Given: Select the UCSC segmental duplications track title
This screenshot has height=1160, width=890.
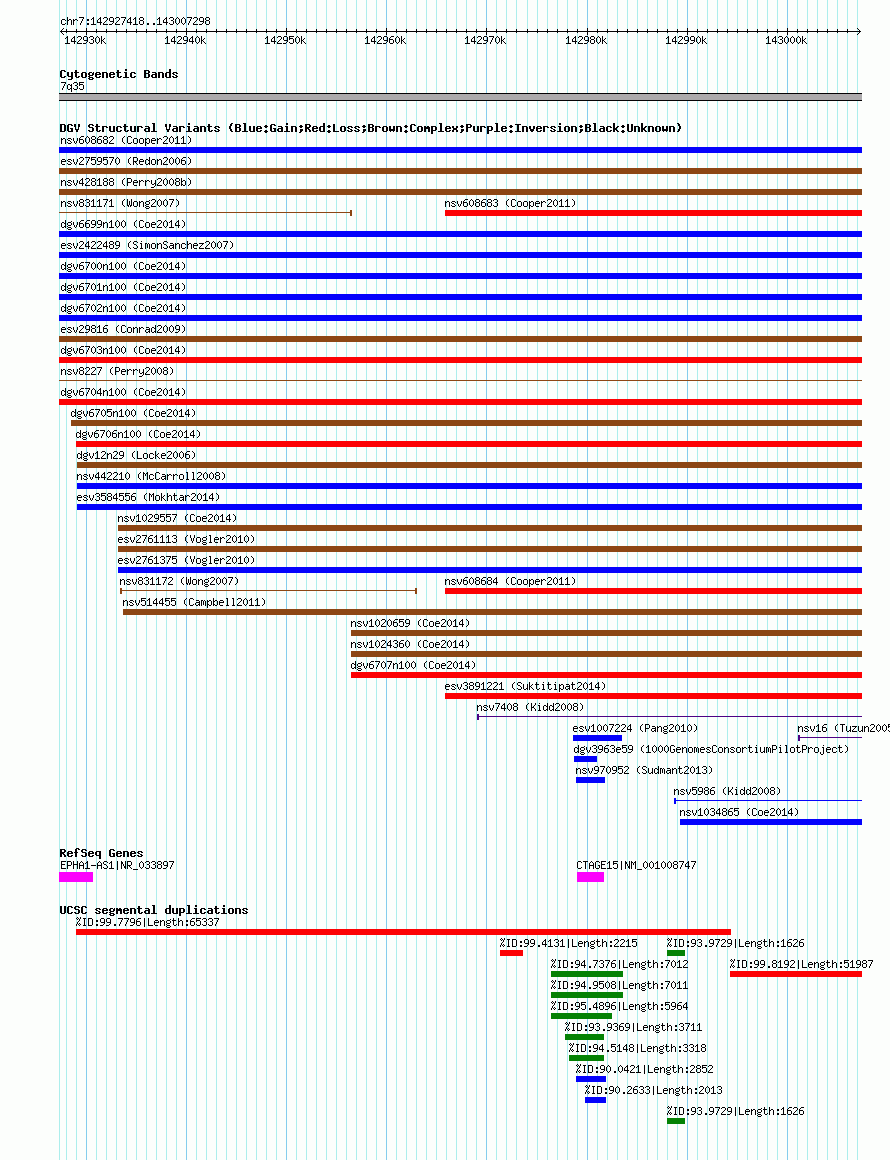Looking at the screenshot, I should click(x=154, y=910).
